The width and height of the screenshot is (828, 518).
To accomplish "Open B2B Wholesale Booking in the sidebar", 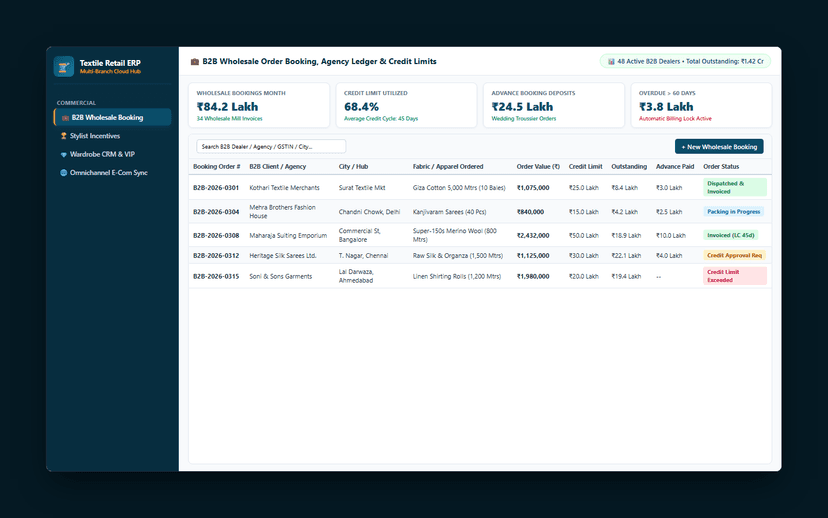I will tap(112, 117).
